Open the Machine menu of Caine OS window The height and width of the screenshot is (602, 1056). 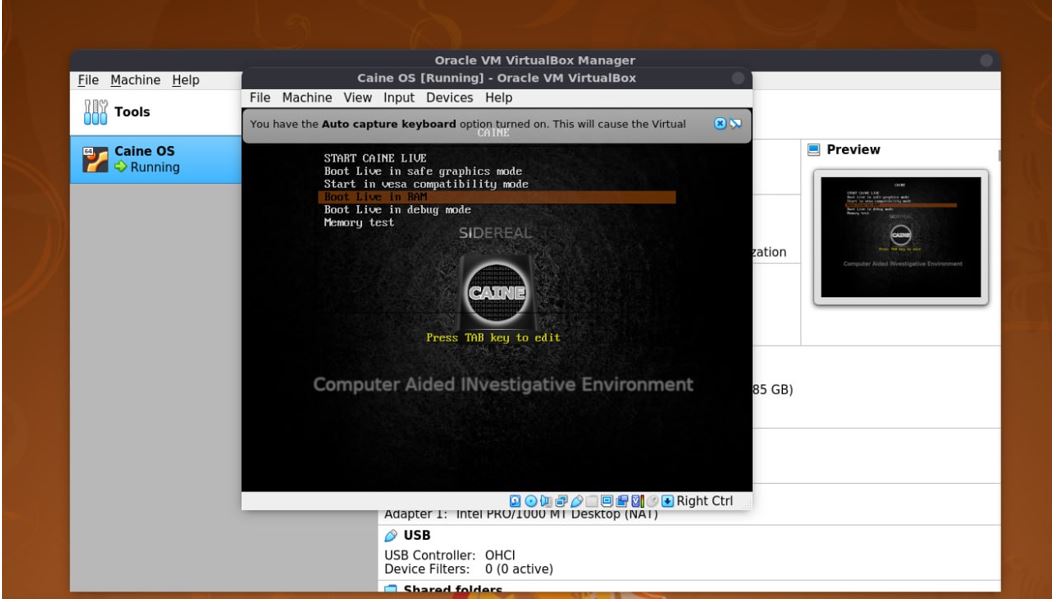tap(307, 98)
